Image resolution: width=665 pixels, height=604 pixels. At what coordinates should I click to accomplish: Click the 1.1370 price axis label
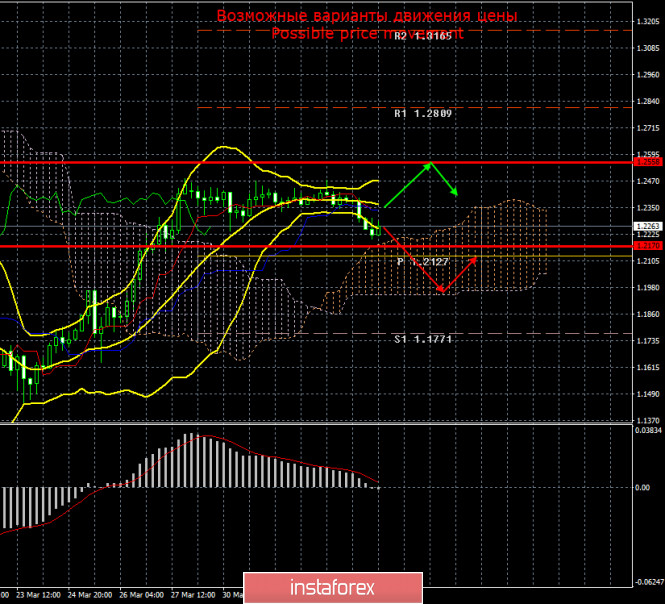coord(648,420)
